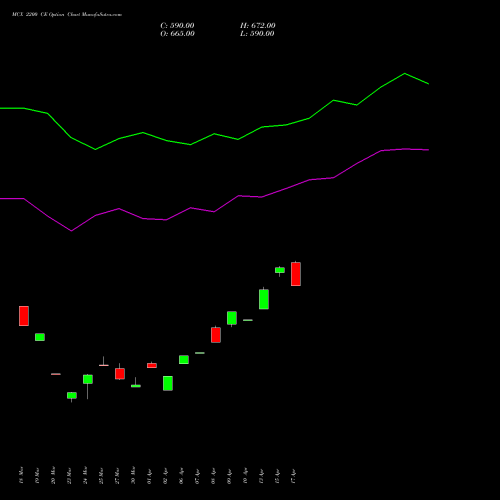The height and width of the screenshot is (500, 500).
Task: Click the green candlestick above 09 Apr
Action: [x=232, y=318]
